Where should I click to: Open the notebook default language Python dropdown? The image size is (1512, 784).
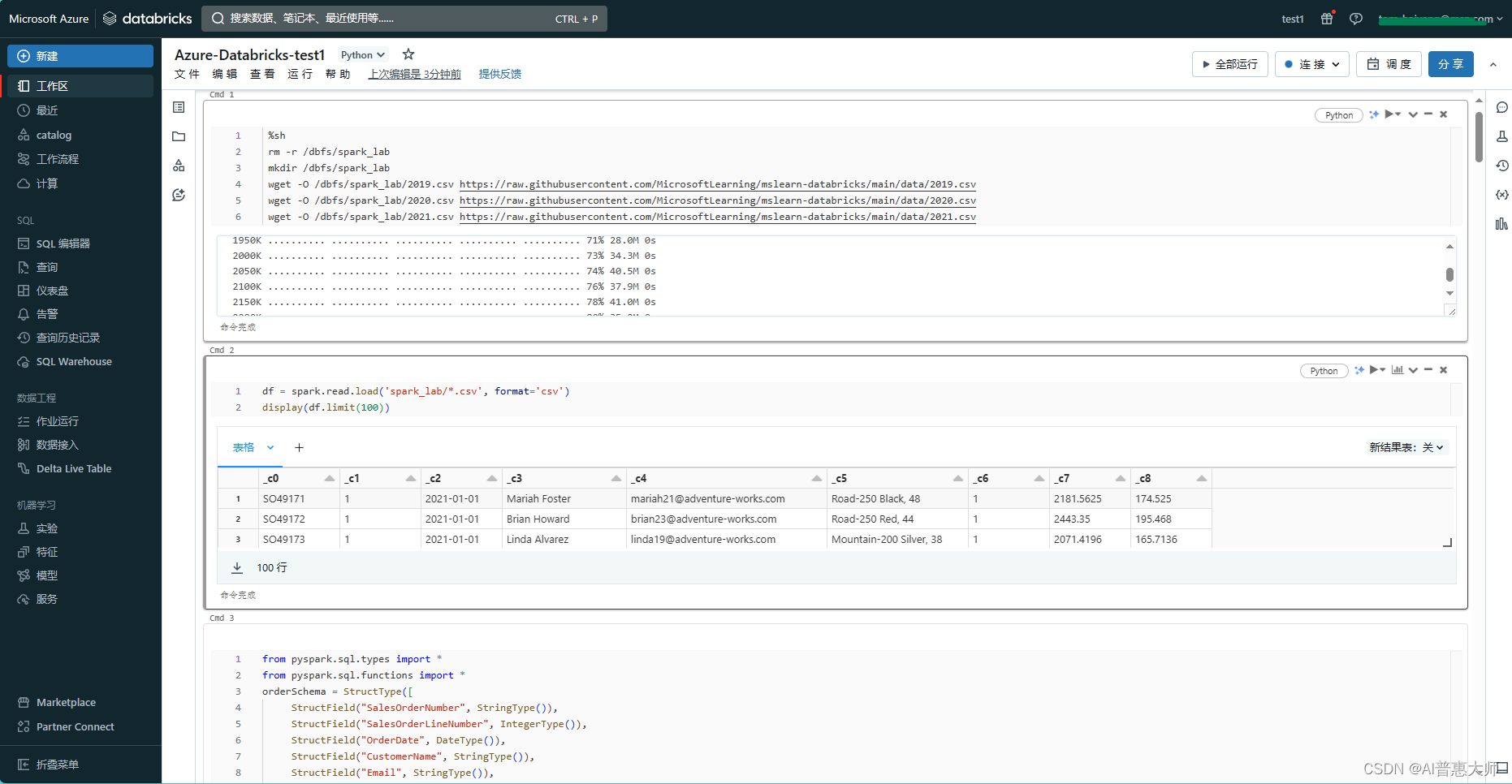click(362, 55)
